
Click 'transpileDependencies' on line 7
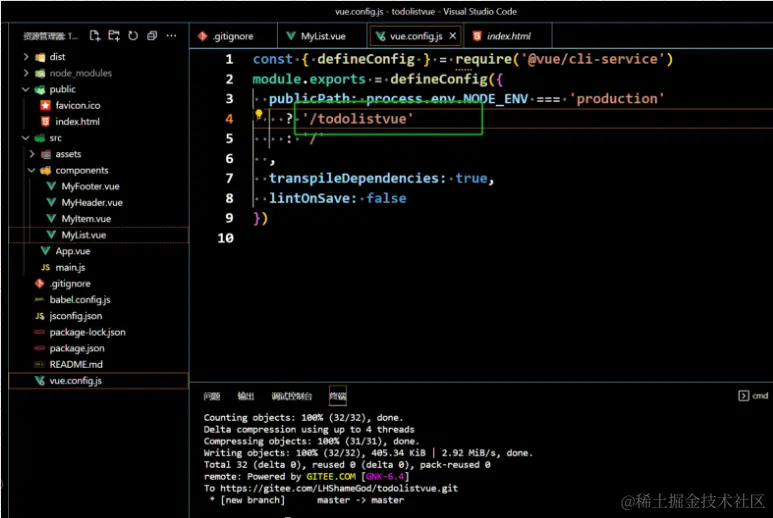point(353,178)
